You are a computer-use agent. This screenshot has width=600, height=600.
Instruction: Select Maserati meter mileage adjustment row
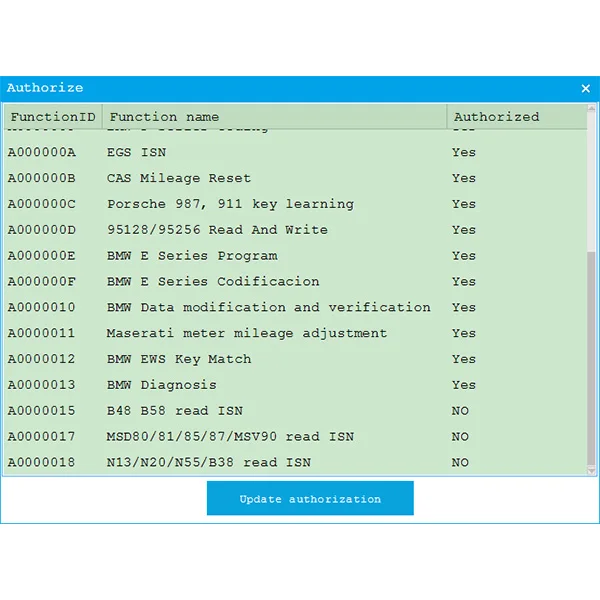click(295, 333)
